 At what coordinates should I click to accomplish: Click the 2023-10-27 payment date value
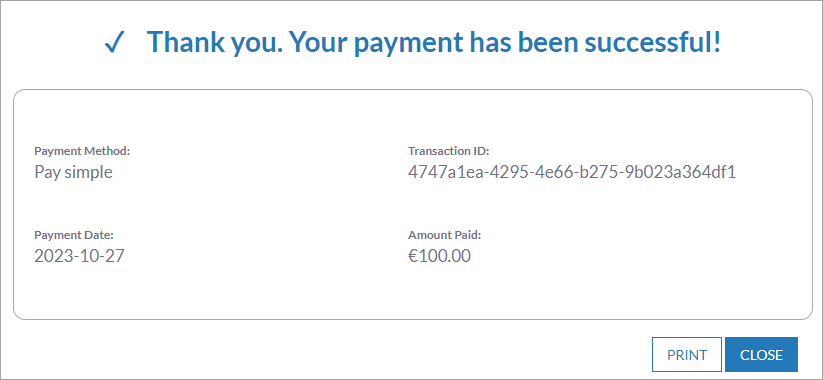click(79, 256)
